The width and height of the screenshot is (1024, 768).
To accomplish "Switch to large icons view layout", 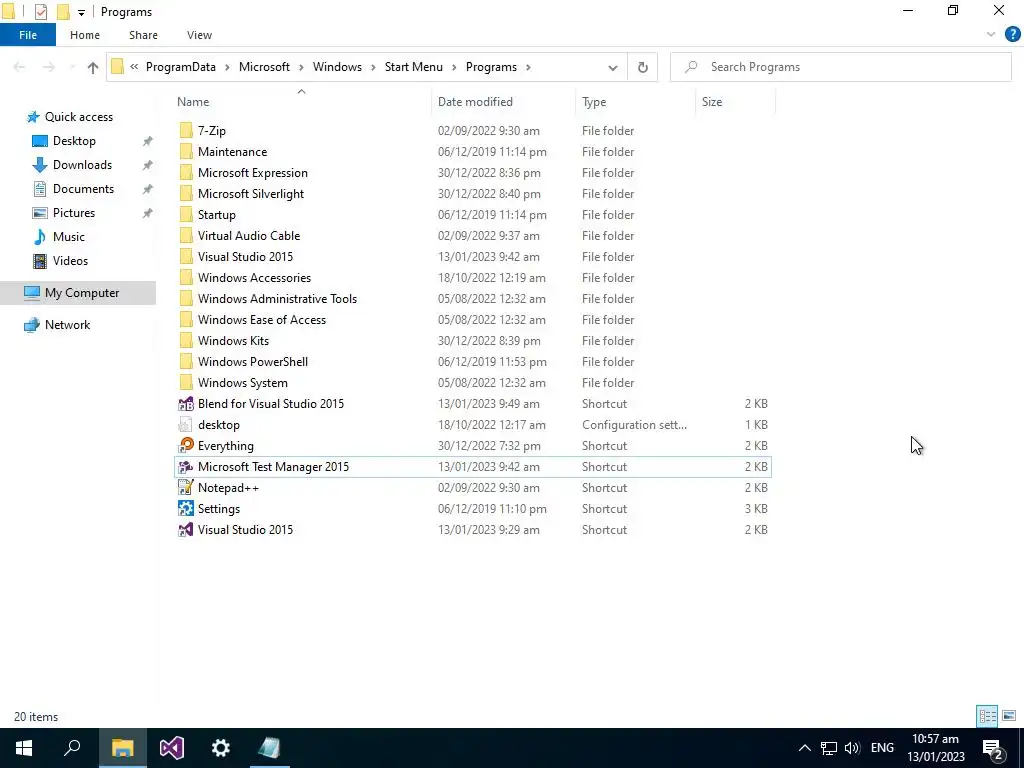I will tap(1009, 716).
